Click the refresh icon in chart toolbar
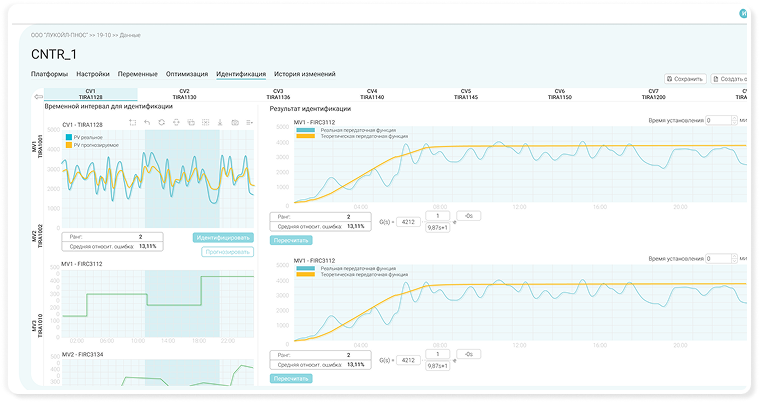This screenshot has width=759, height=402. click(162, 123)
